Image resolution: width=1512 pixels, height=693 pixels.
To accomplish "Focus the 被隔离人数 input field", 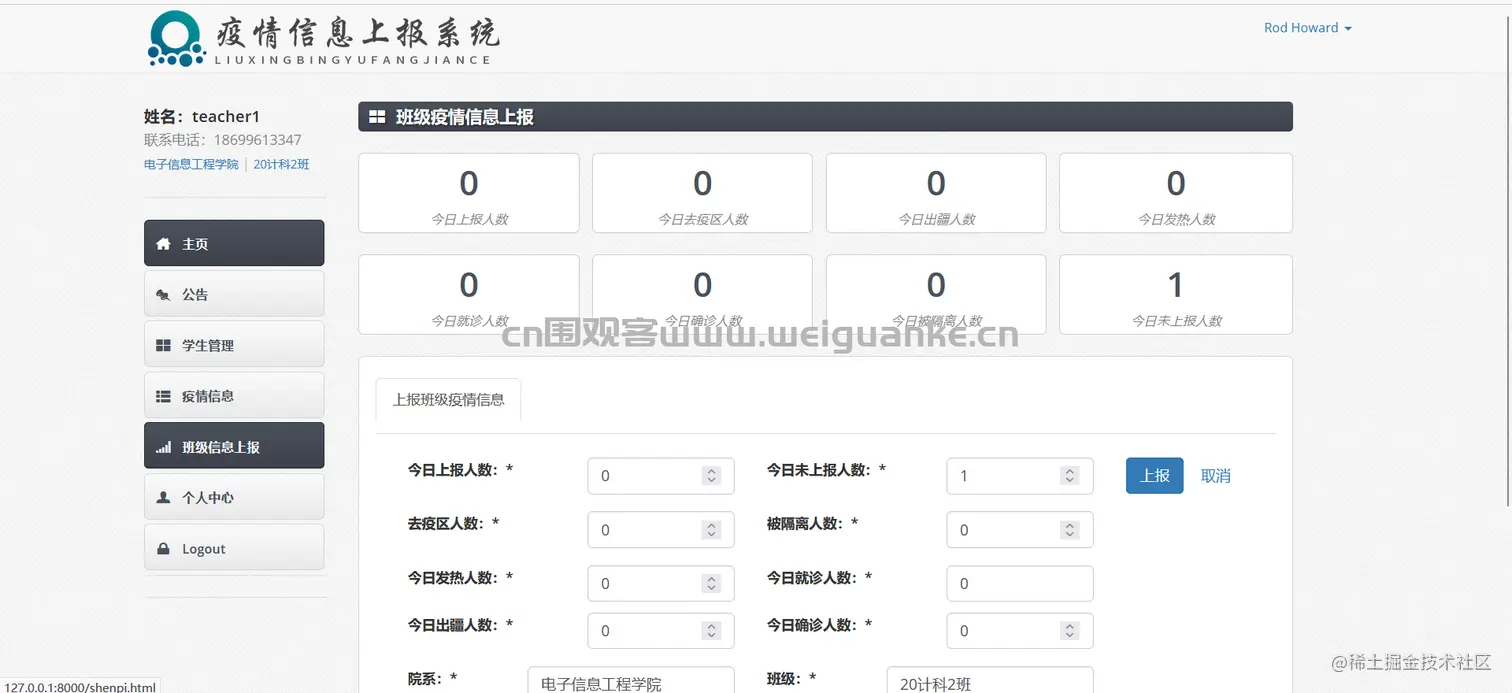I will point(1020,530).
